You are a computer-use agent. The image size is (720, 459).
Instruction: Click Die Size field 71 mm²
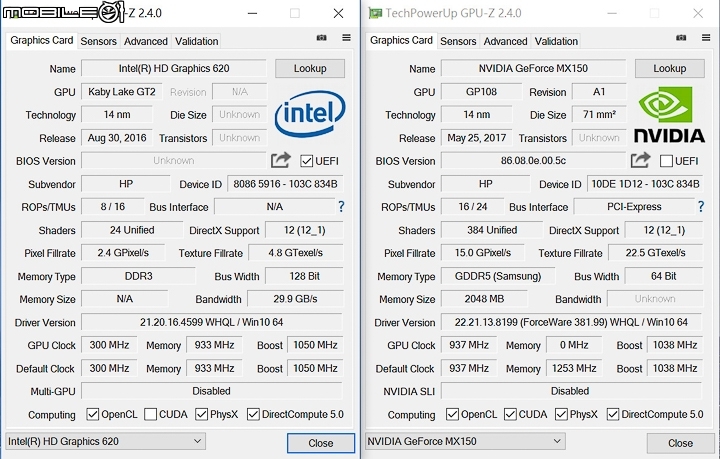(599, 115)
